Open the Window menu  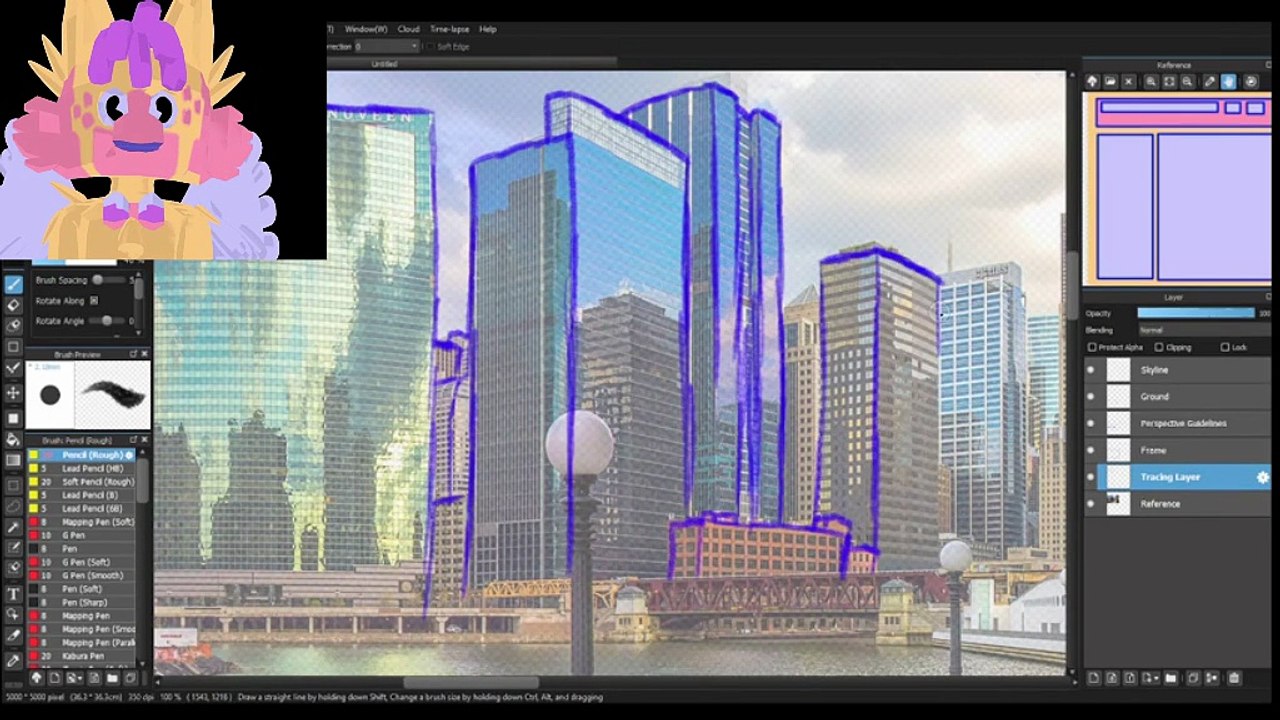point(365,29)
